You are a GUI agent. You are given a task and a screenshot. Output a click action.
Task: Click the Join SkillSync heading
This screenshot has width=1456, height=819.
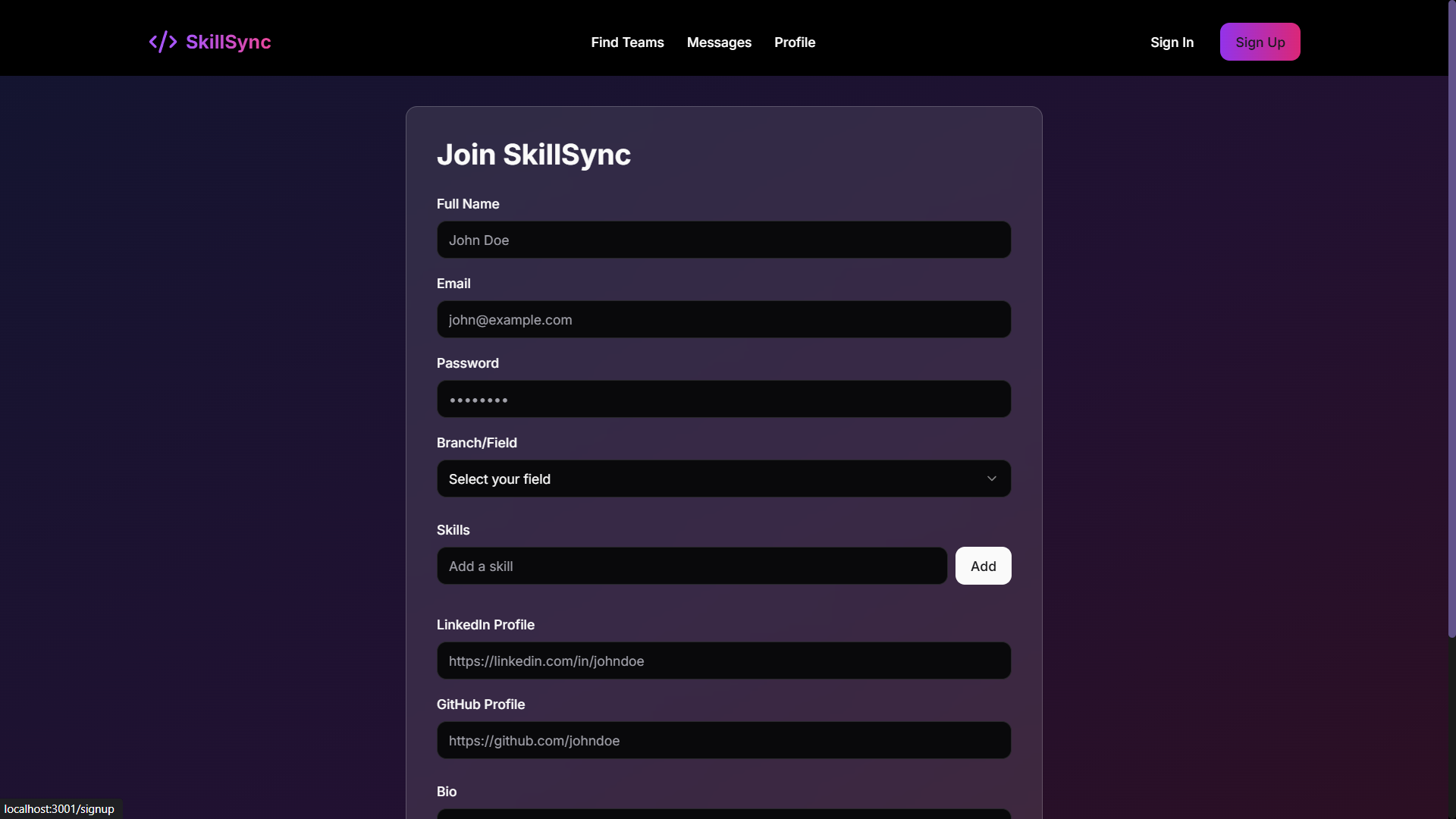533,155
